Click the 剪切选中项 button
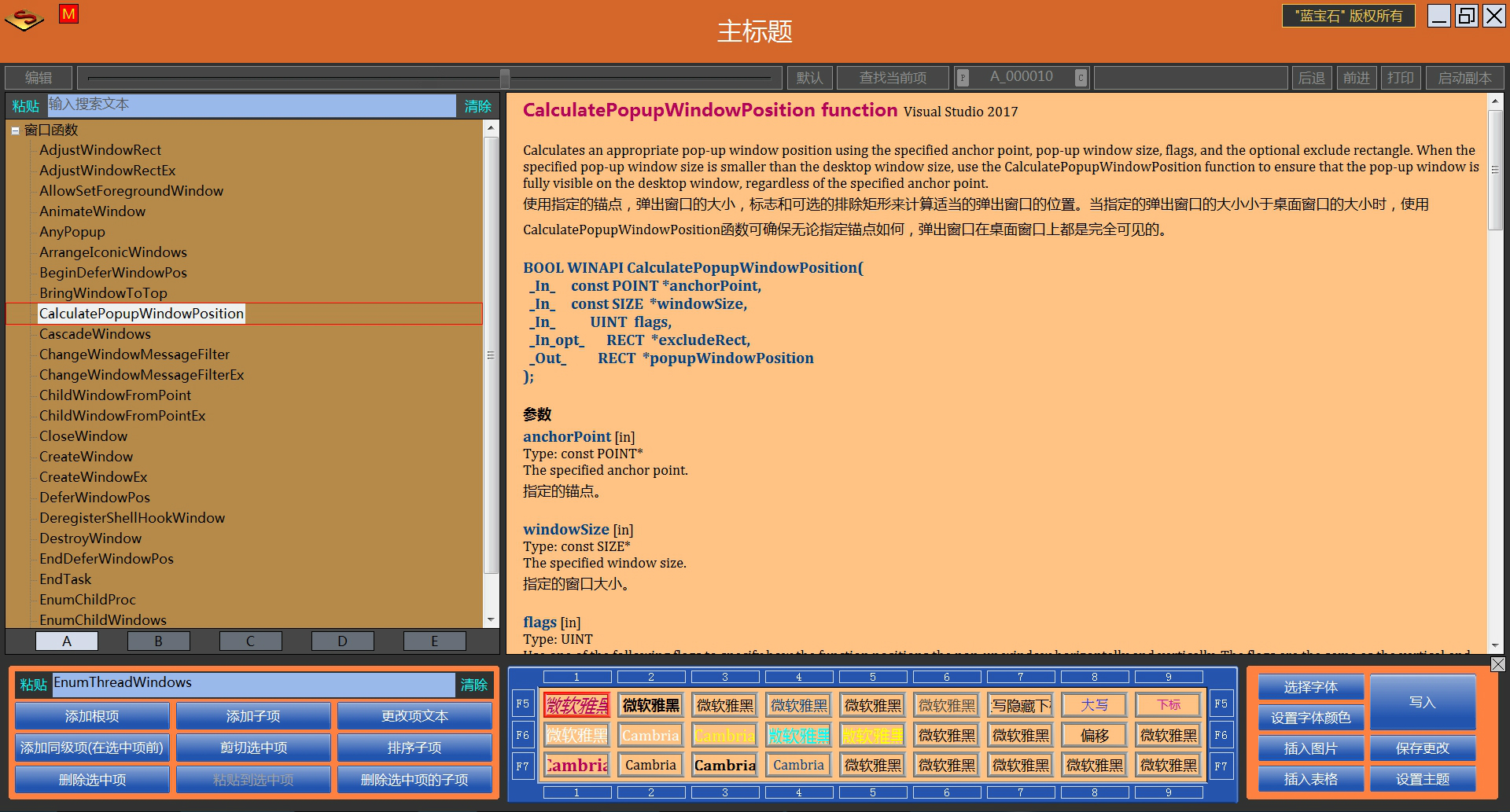 coord(253,748)
